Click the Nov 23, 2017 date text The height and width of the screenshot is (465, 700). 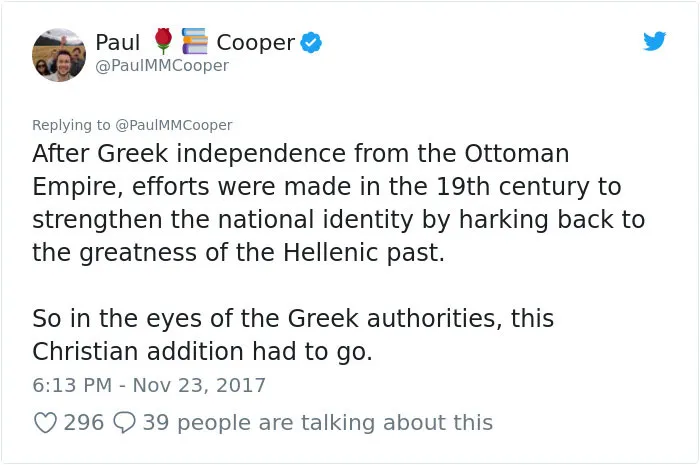[200, 385]
